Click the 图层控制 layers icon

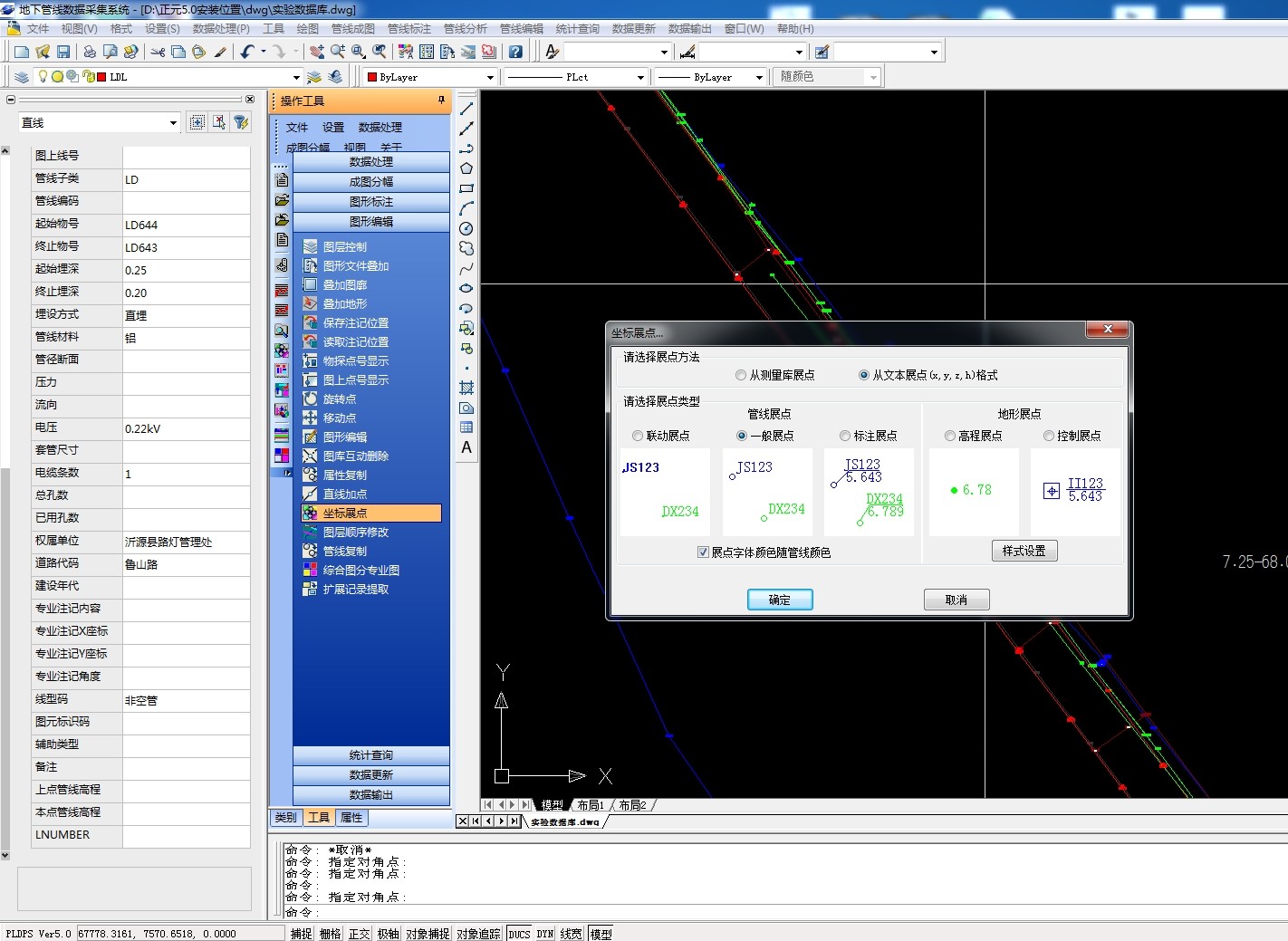click(310, 246)
